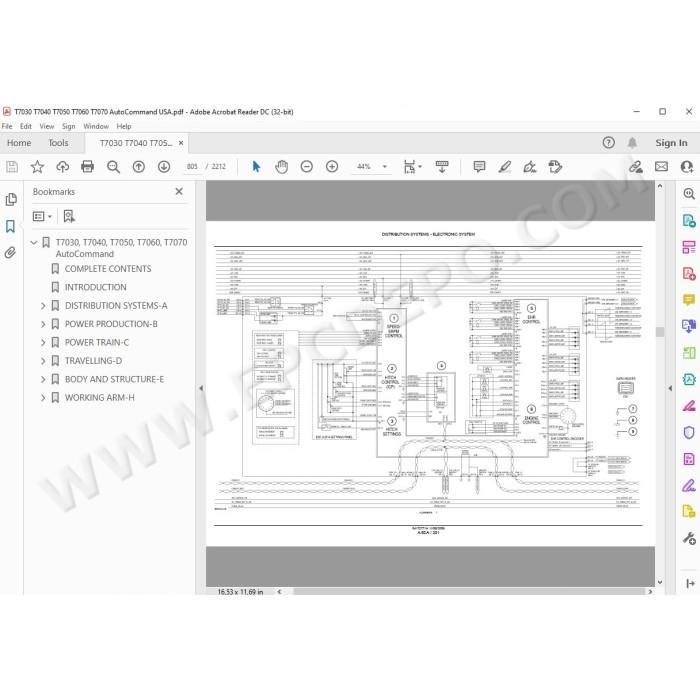Go to next page arrow
This screenshot has width=700, height=700.
(x=164, y=167)
